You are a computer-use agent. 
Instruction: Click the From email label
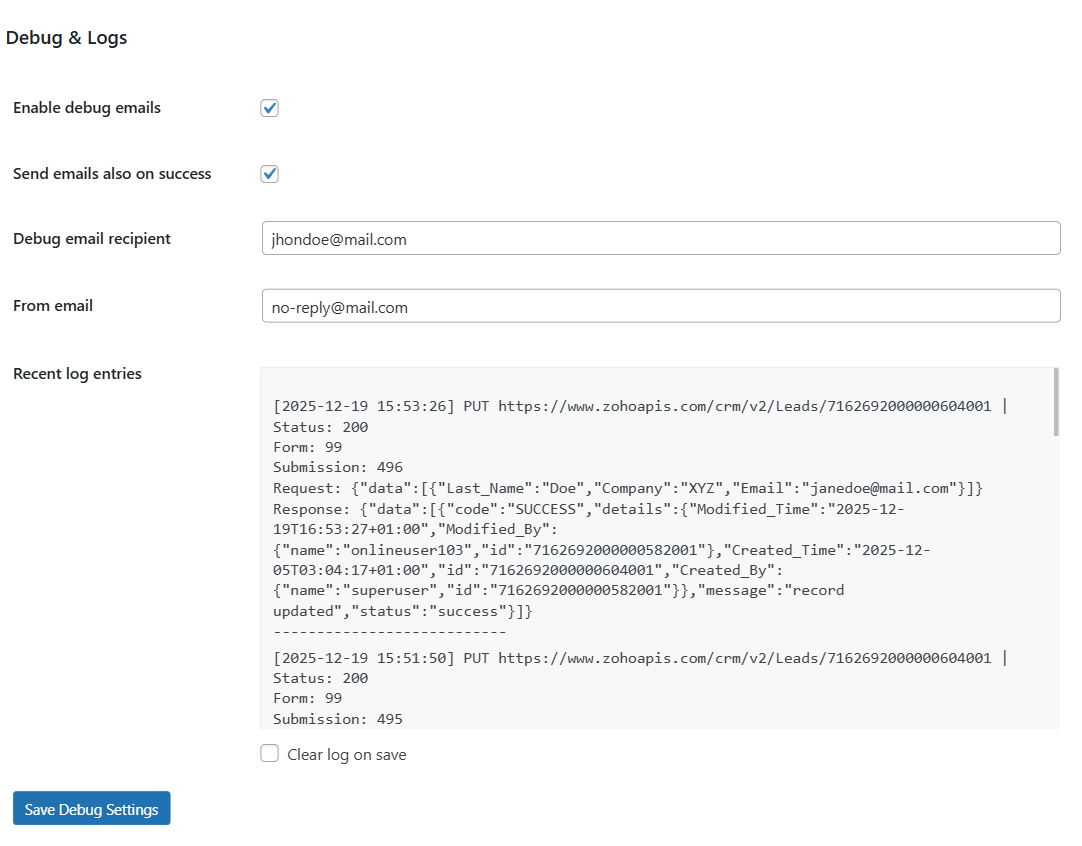(53, 305)
